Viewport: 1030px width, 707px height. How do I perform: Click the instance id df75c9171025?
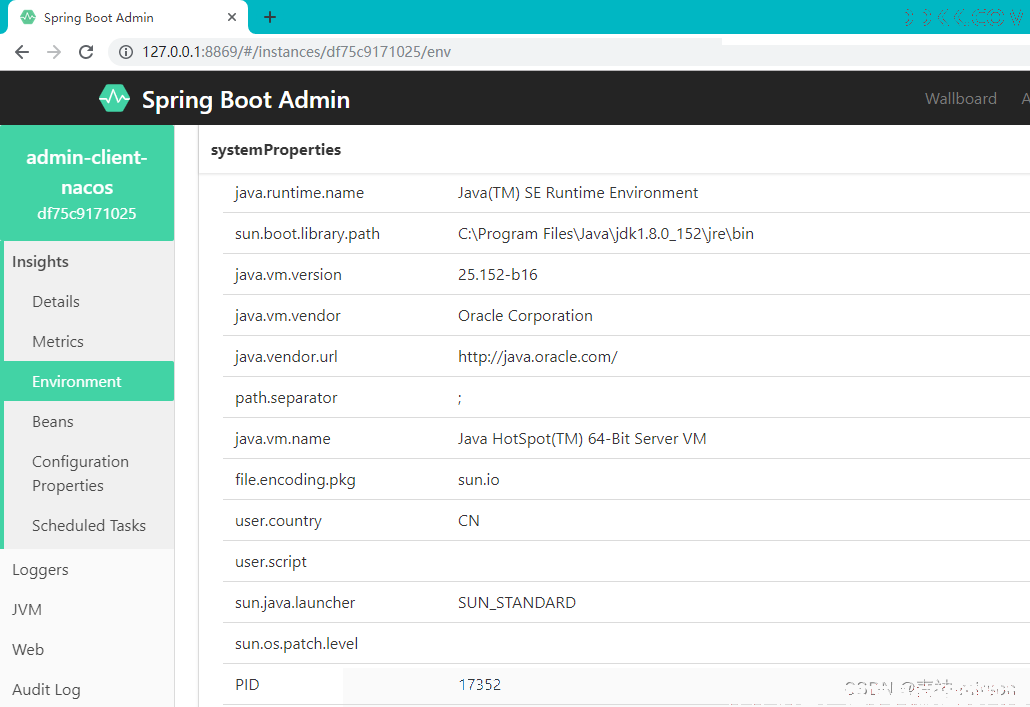pos(87,214)
